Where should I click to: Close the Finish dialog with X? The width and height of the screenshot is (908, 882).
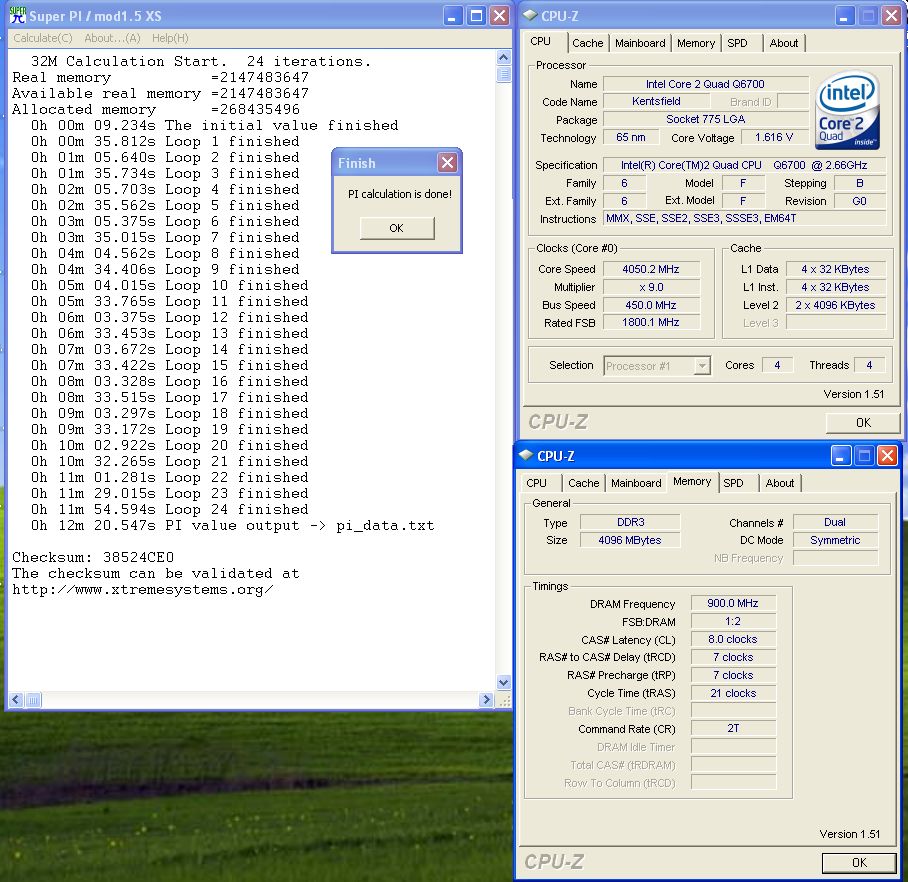coord(447,163)
